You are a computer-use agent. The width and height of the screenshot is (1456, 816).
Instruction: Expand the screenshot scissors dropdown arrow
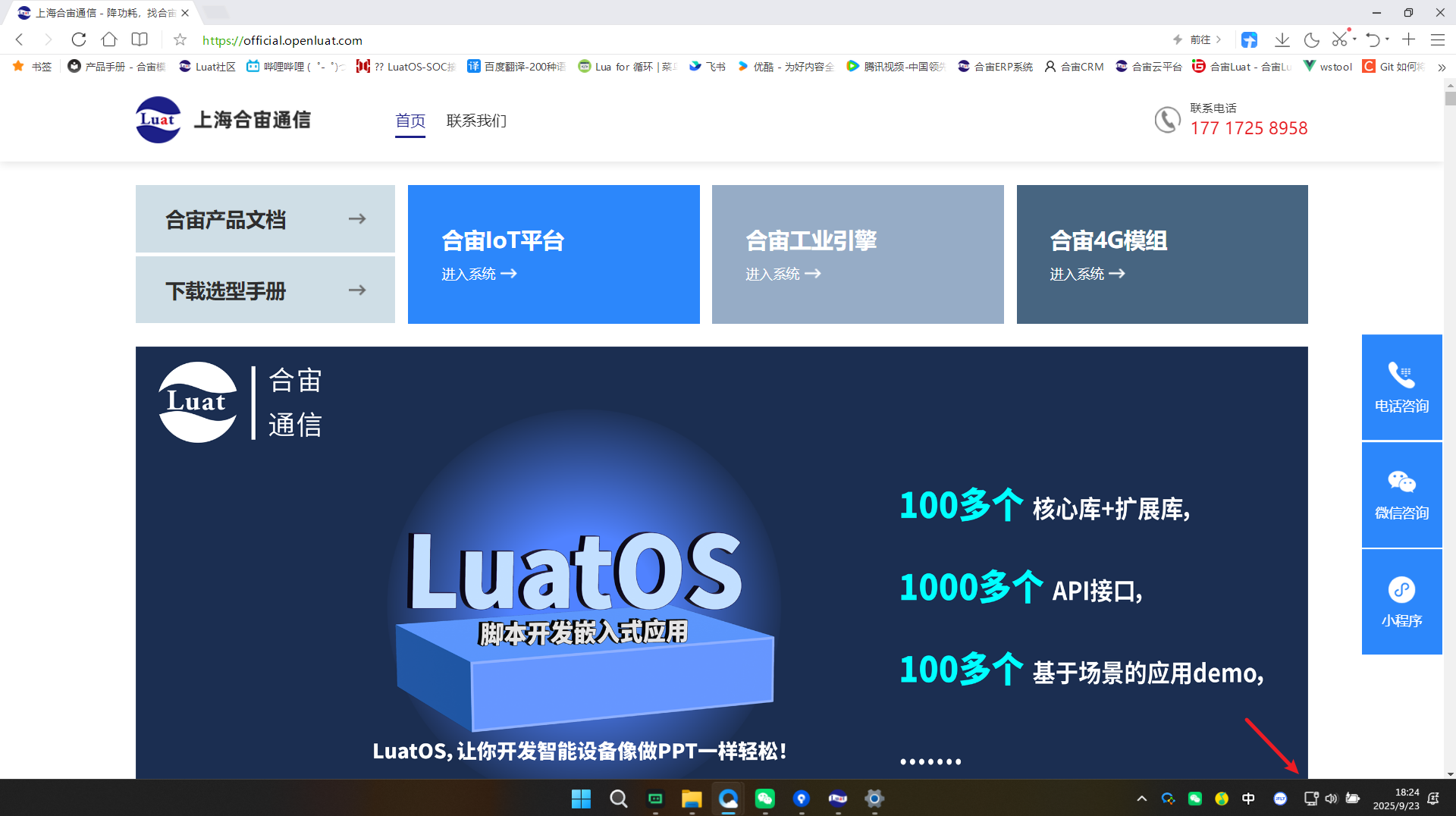[1354, 39]
